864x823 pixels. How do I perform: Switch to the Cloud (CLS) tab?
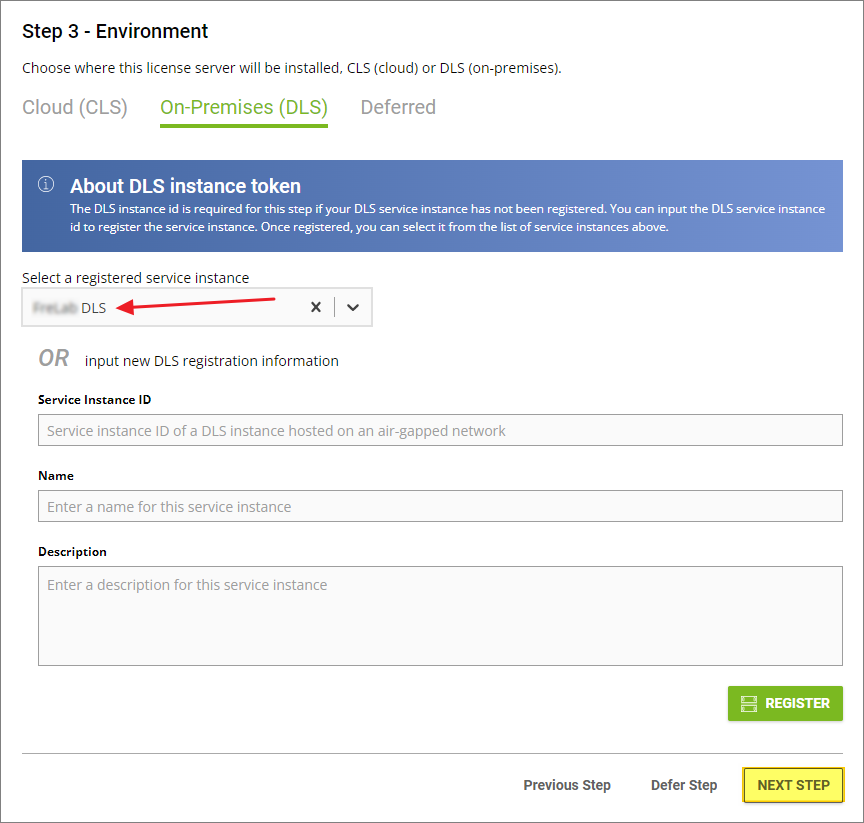[75, 107]
